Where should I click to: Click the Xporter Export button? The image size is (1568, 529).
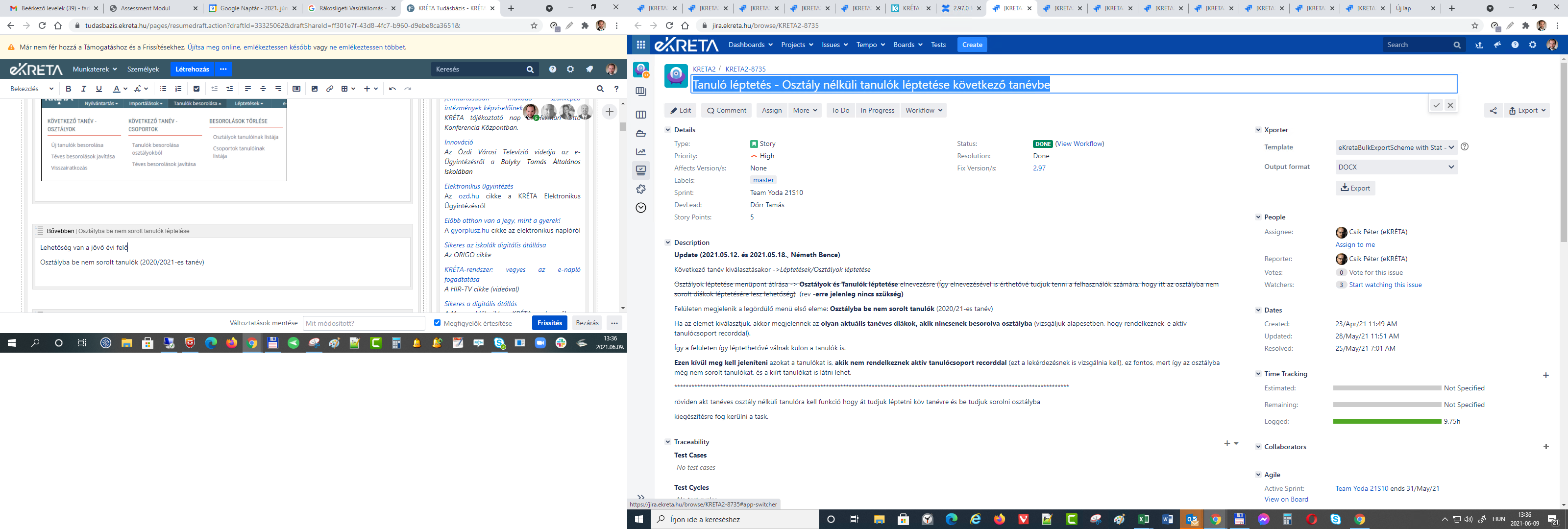pos(1355,188)
